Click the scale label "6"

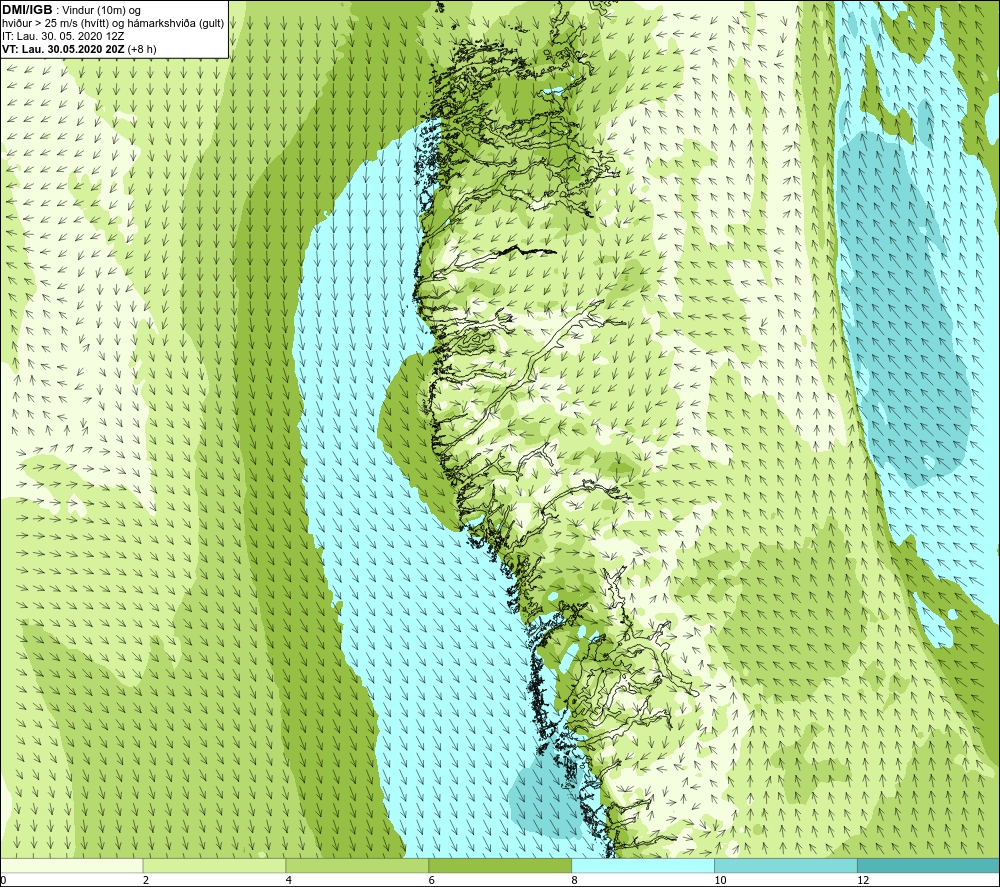pyautogui.click(x=432, y=880)
